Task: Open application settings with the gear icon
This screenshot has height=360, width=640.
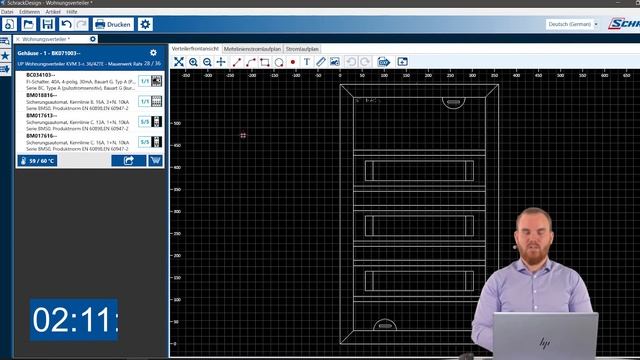Action: click(145, 24)
